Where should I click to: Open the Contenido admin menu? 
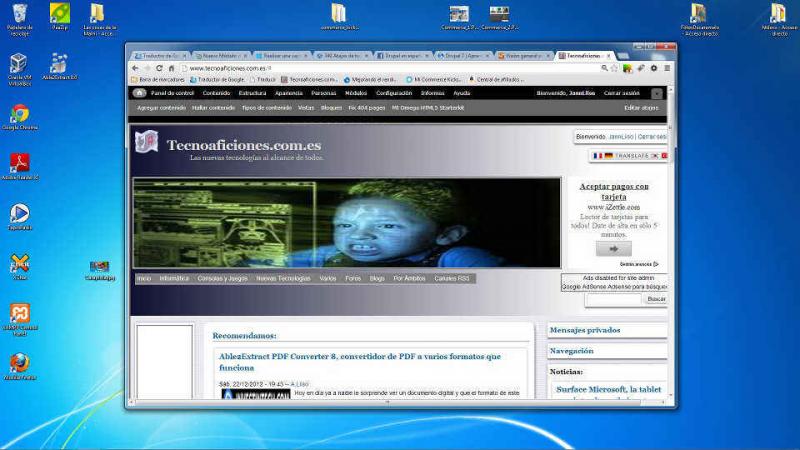pos(216,93)
